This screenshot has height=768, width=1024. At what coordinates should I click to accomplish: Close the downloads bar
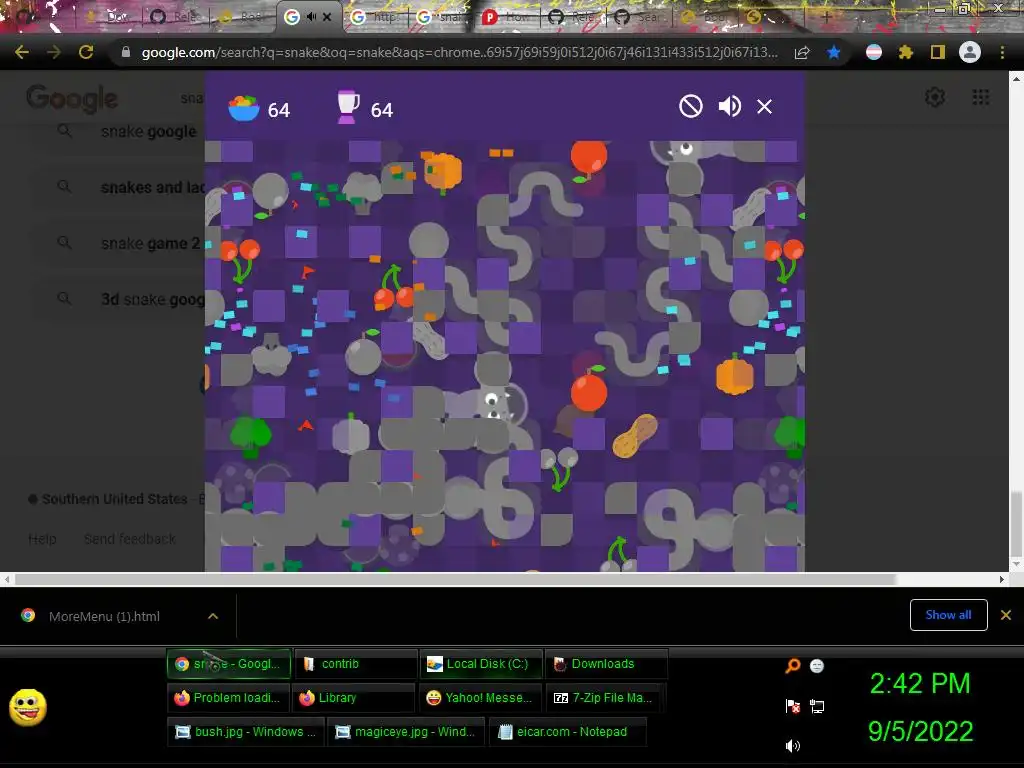1006,615
